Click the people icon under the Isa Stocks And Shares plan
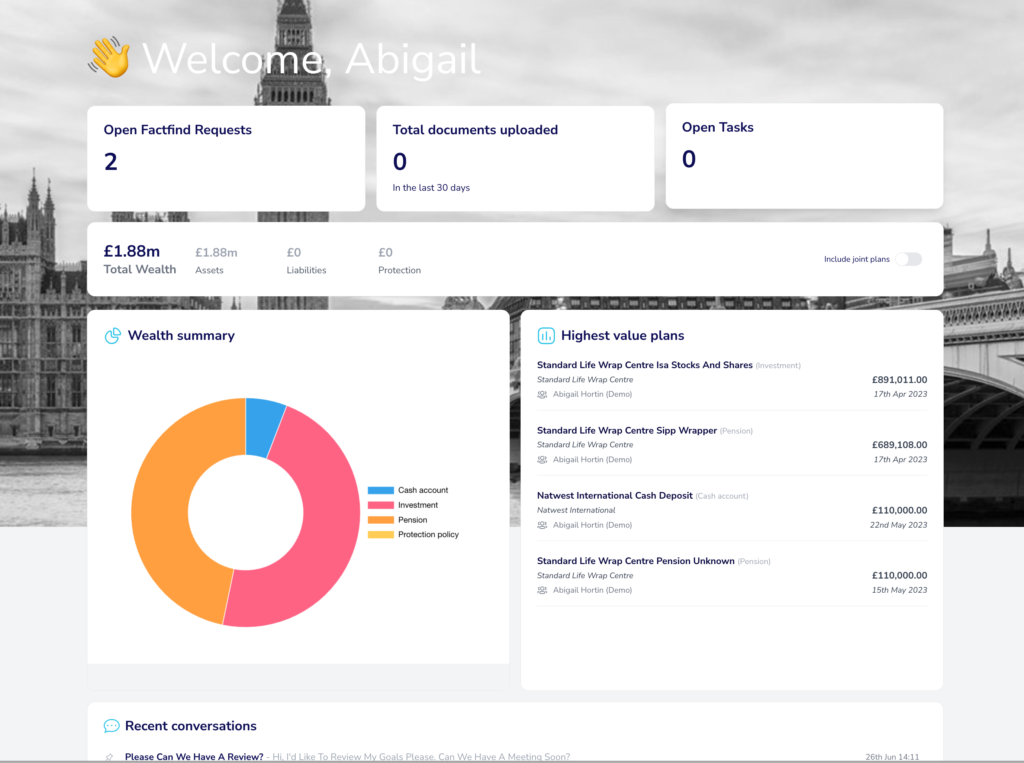The height and width of the screenshot is (763, 1024). 542,395
